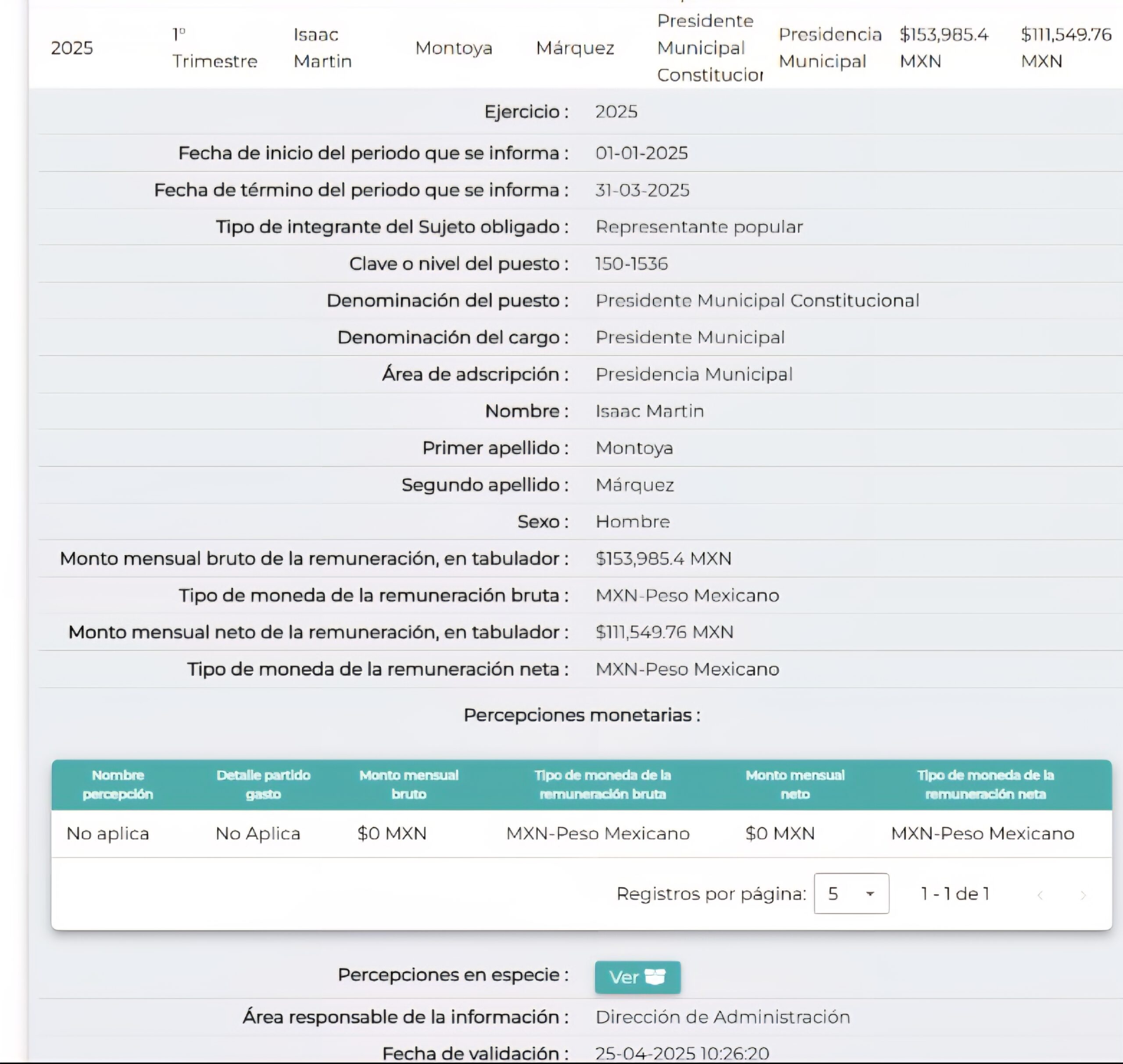Image resolution: width=1123 pixels, height=1064 pixels.
Task: Click Presidente Municipal Constitucional cell in top row
Action: (709, 48)
